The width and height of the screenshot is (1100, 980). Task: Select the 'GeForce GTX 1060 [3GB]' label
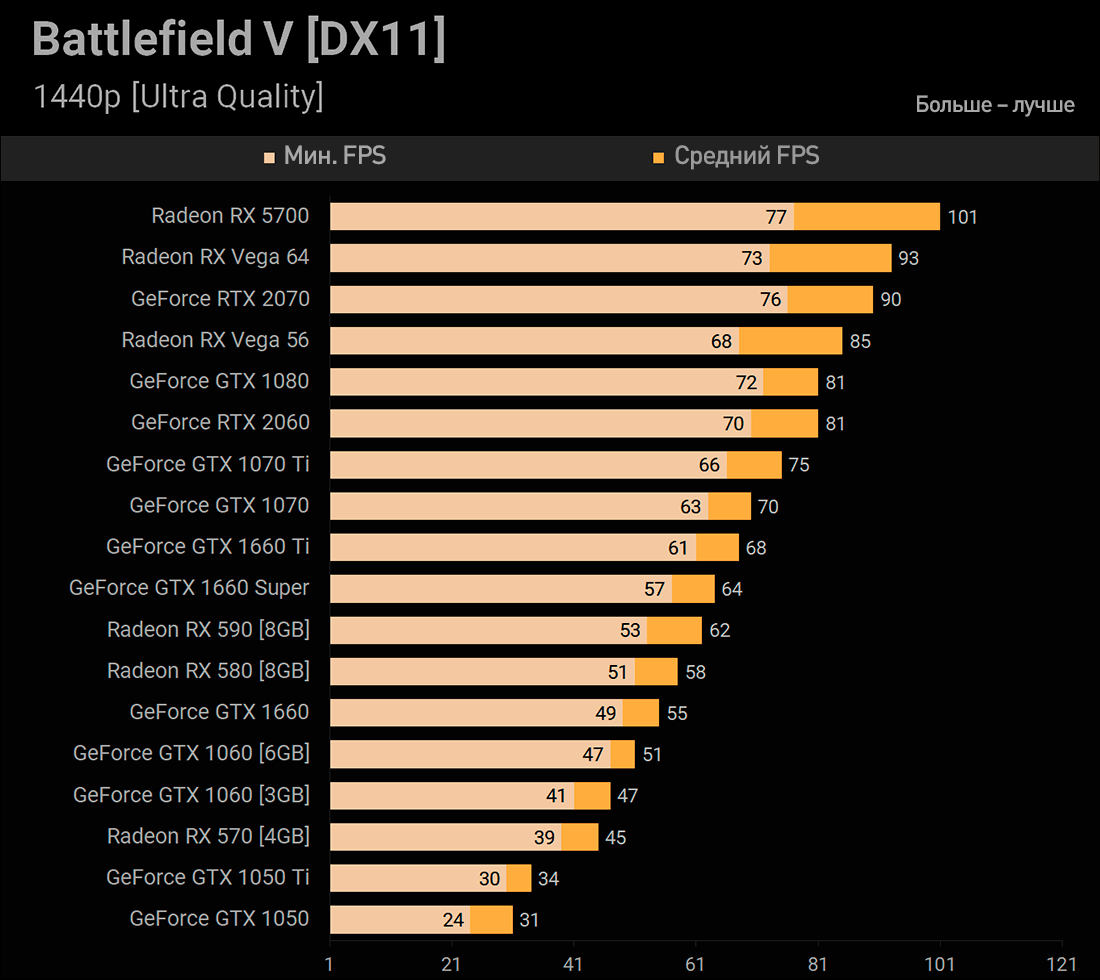(x=192, y=795)
